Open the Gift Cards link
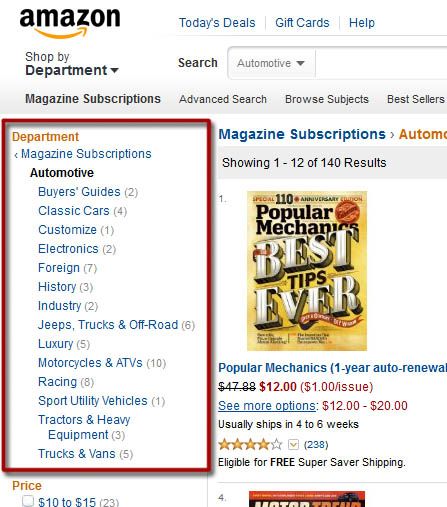Image resolution: width=447 pixels, height=507 pixels. point(302,23)
